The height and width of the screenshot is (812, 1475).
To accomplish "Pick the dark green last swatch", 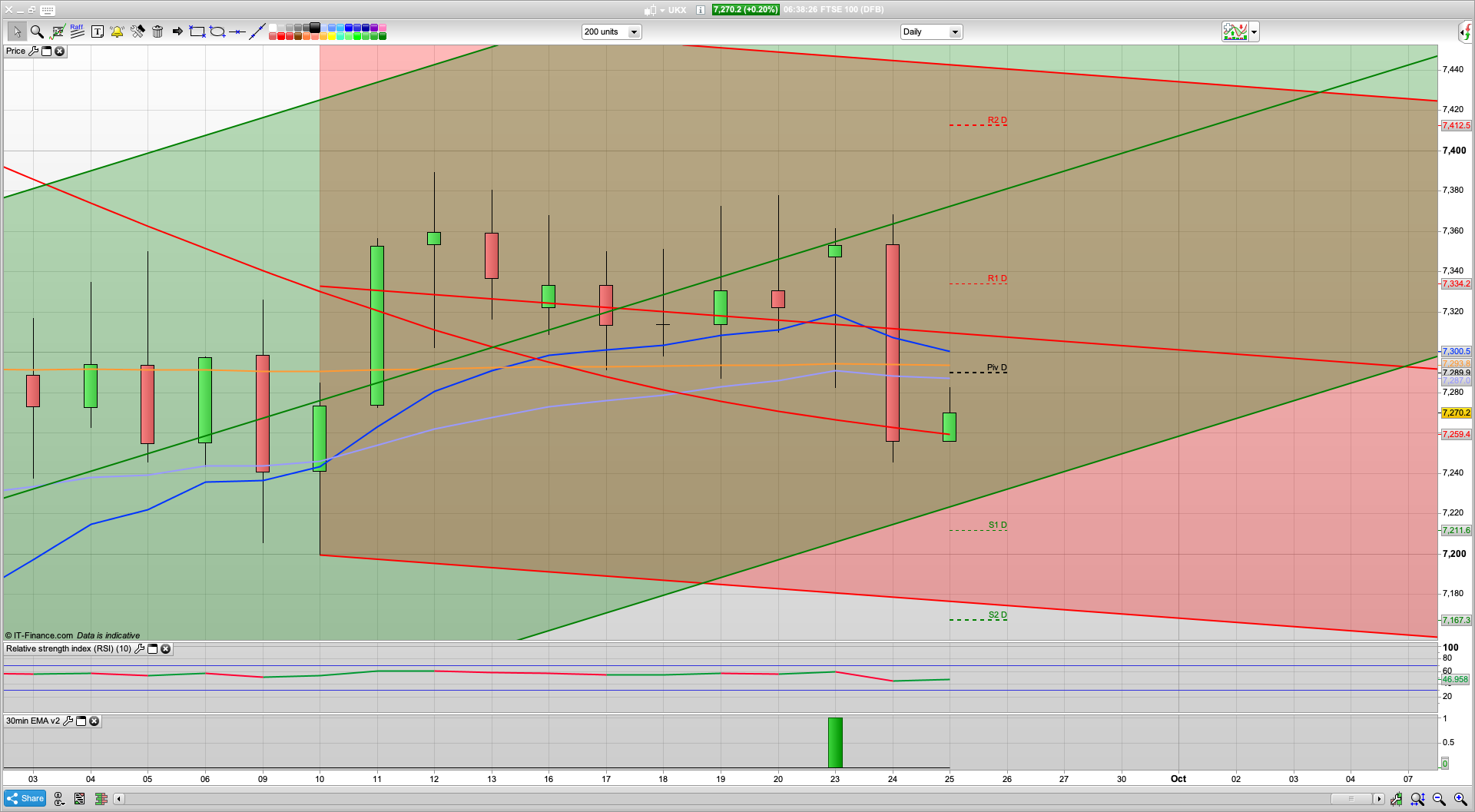I will tap(383, 36).
